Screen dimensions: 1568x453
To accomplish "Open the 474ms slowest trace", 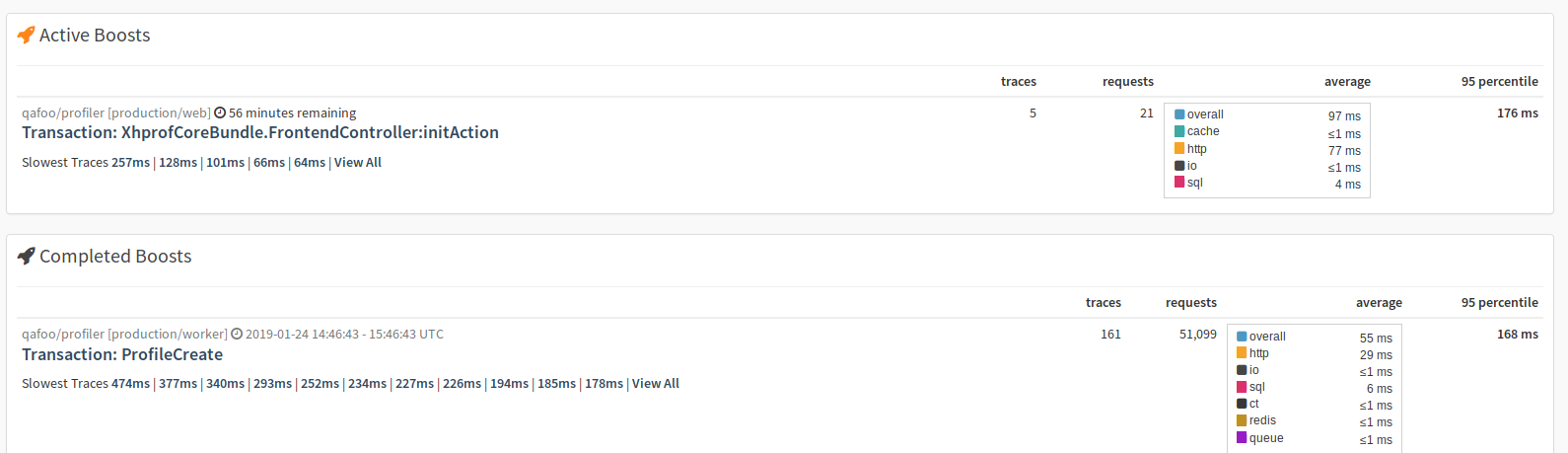I will 131,384.
